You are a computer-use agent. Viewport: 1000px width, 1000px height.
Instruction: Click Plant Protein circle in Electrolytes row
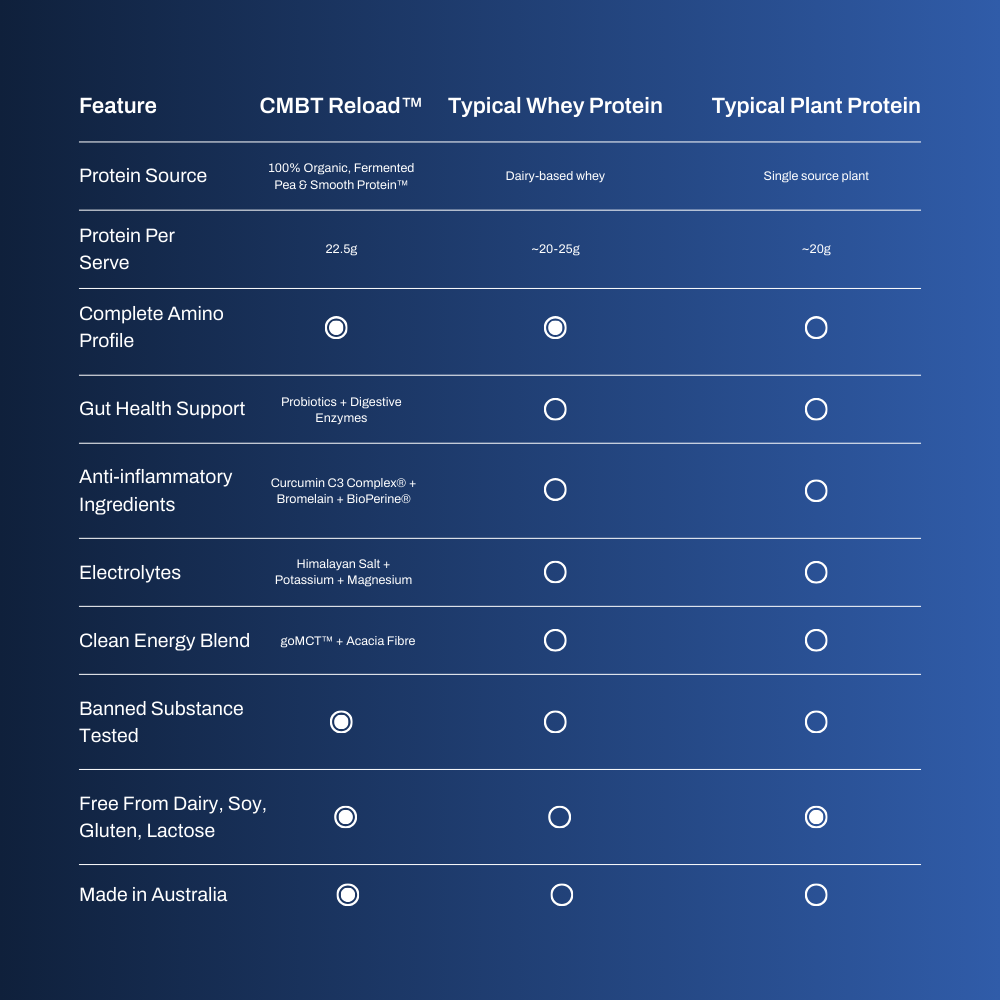[x=816, y=572]
